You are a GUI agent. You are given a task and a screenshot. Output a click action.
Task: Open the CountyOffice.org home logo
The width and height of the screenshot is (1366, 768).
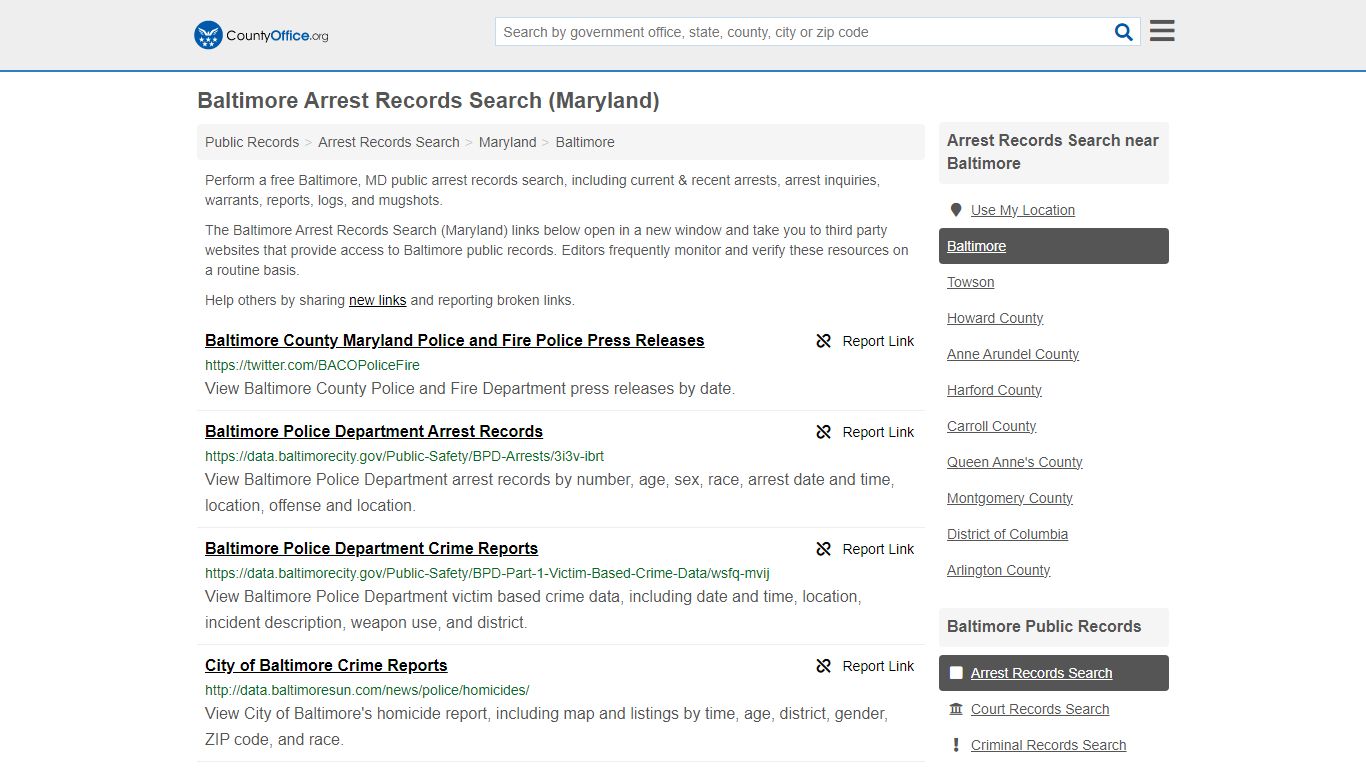click(x=261, y=35)
